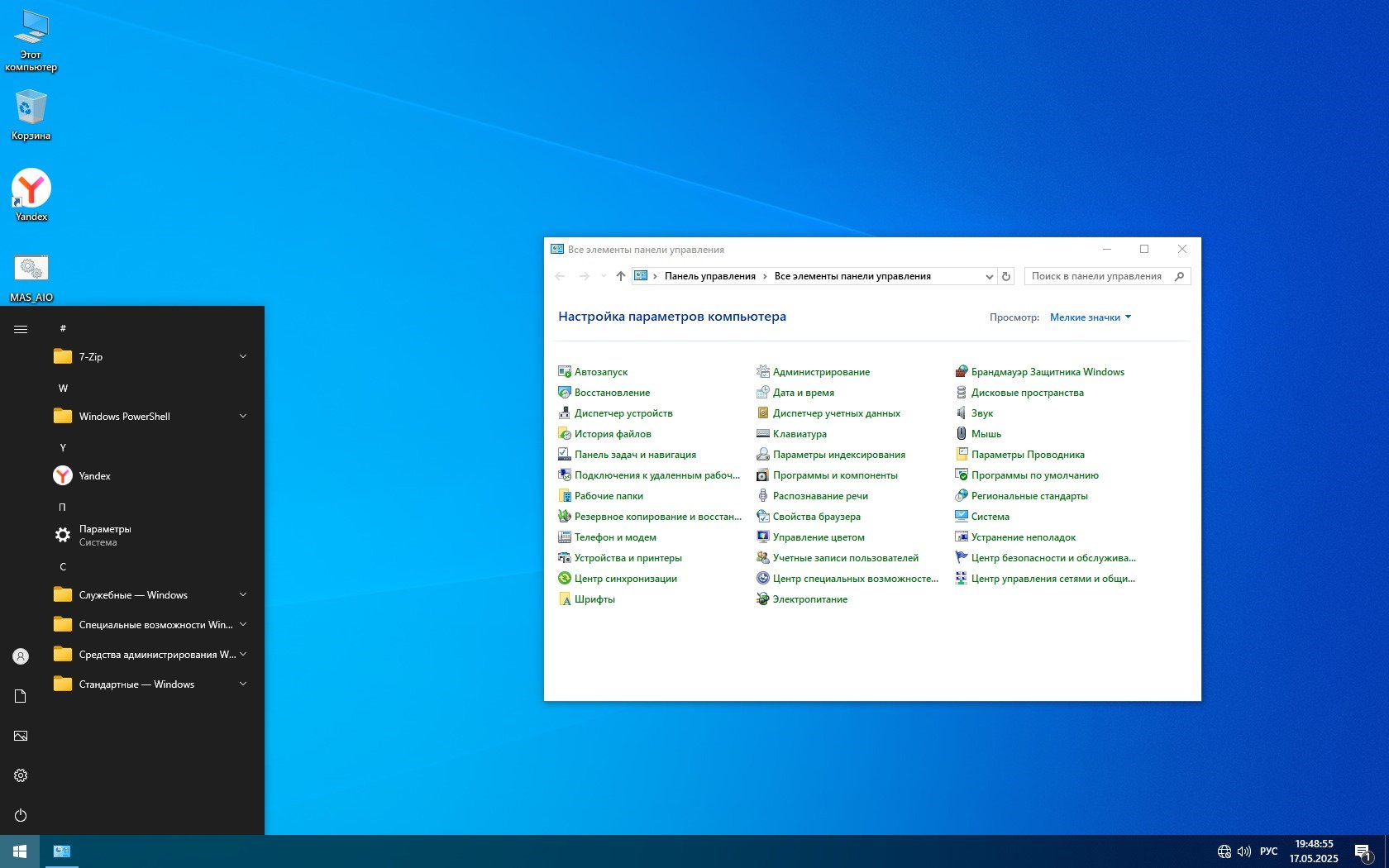Viewport: 1389px width, 868px height.
Task: Open Диспетчер устройств link
Action: (623, 413)
